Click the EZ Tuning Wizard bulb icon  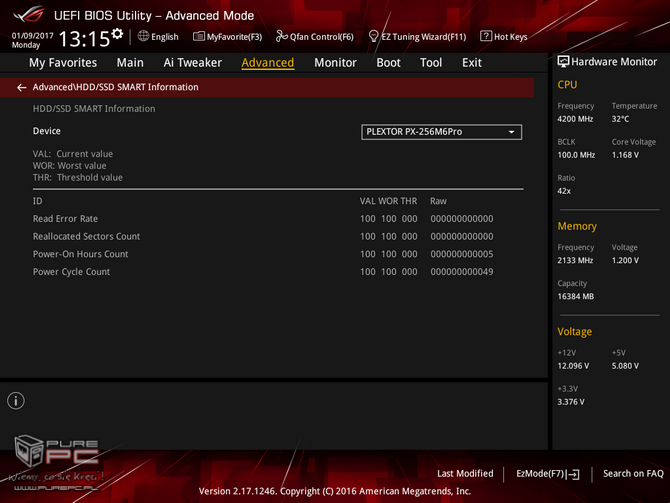373,36
